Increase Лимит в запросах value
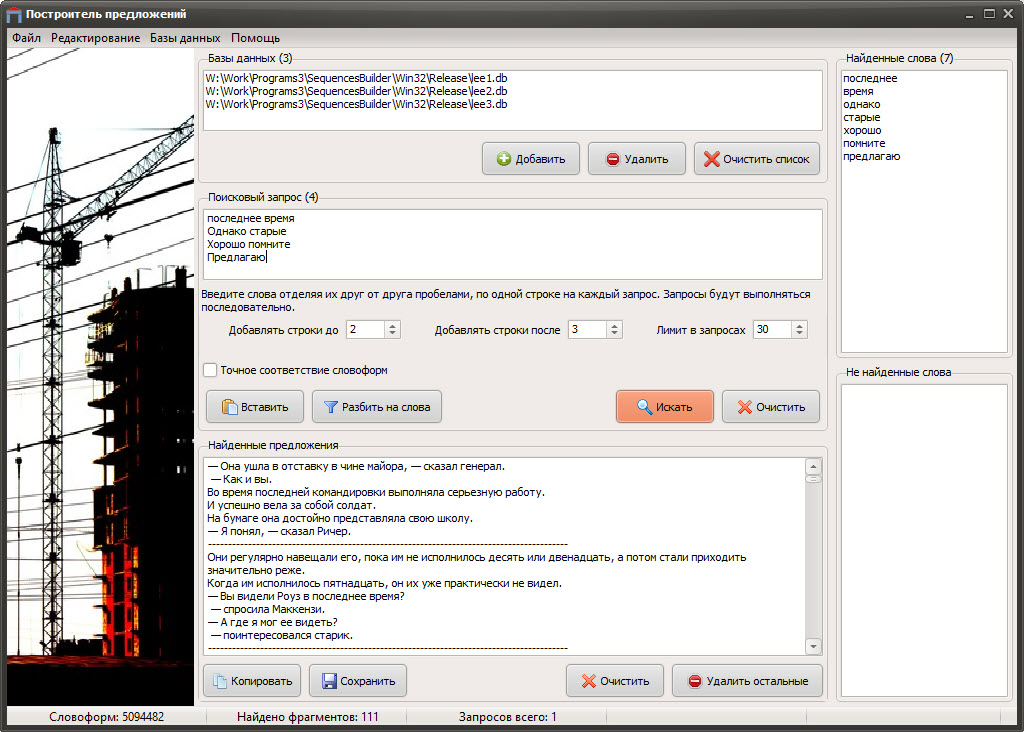Screen dimensions: 1024x732 coord(799,326)
